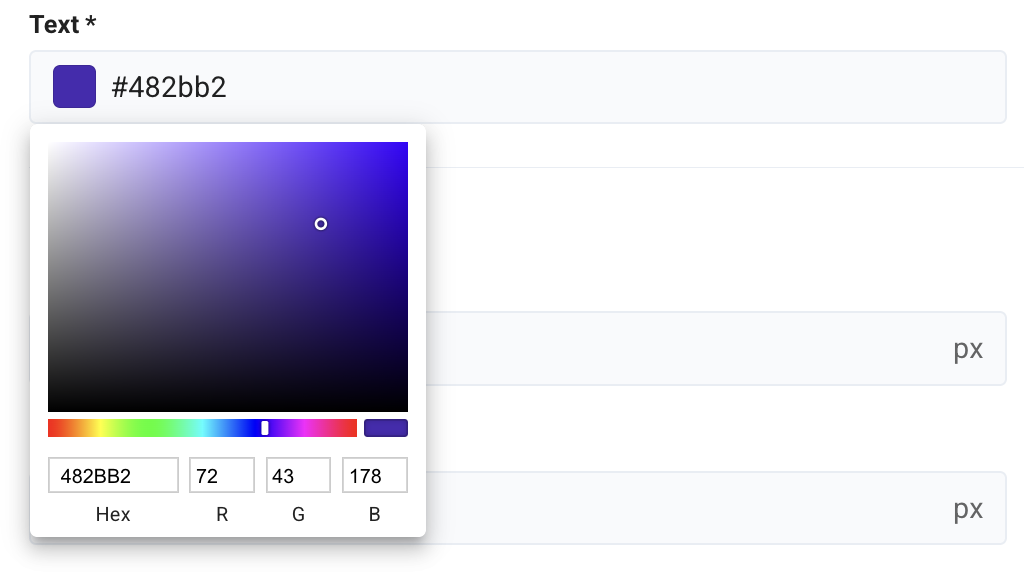This screenshot has height=582, width=1024.
Task: Pick the brightest pure blue gradient corner
Action: pyautogui.click(x=405, y=144)
